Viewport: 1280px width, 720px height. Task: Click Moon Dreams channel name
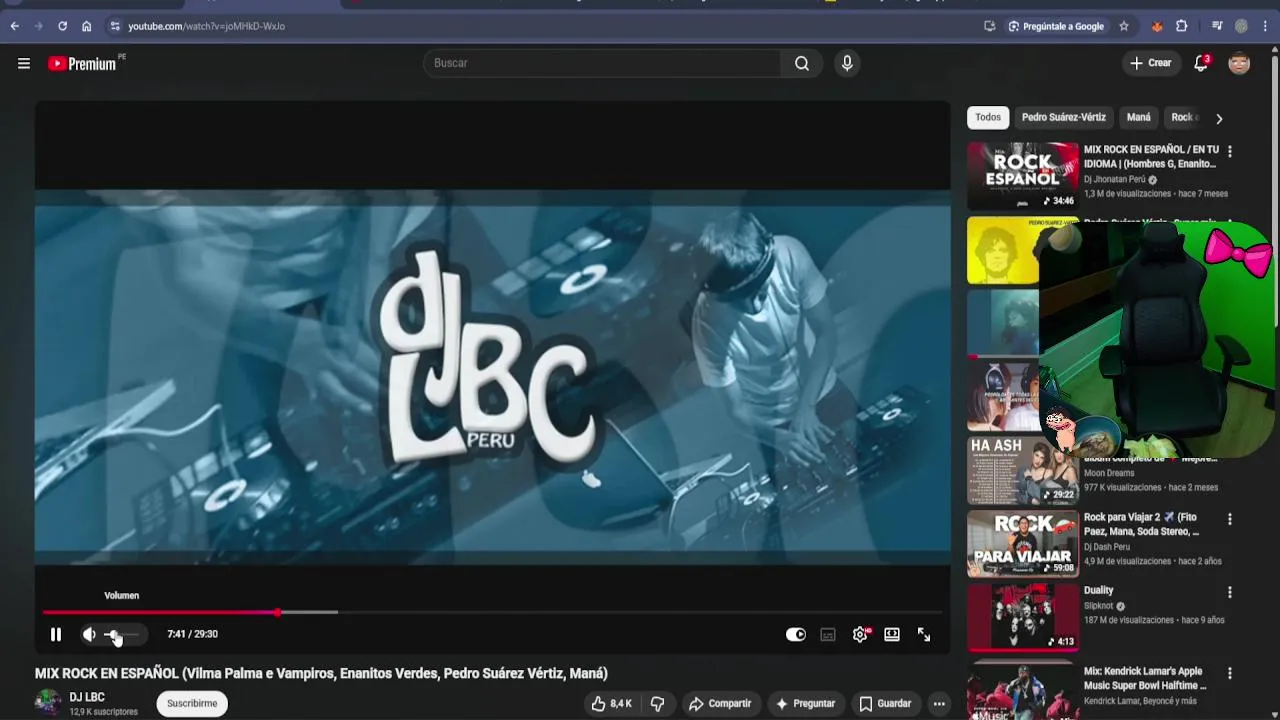click(x=1109, y=473)
